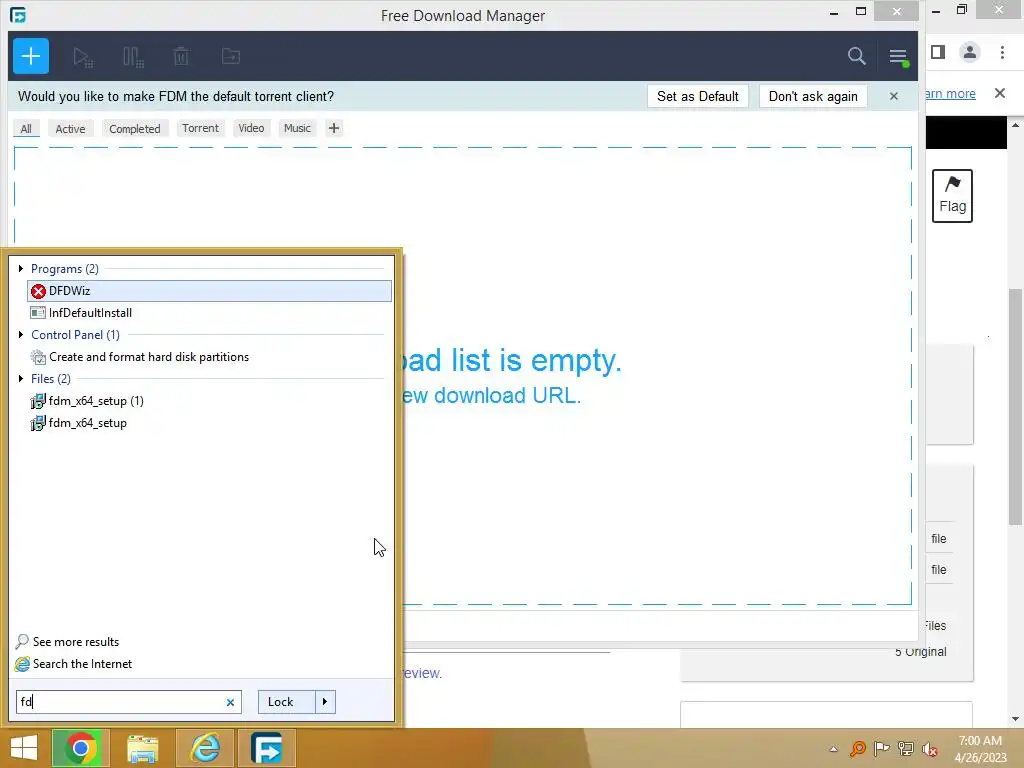
Task: Show hidden tray icons arrow
Action: tap(833, 749)
